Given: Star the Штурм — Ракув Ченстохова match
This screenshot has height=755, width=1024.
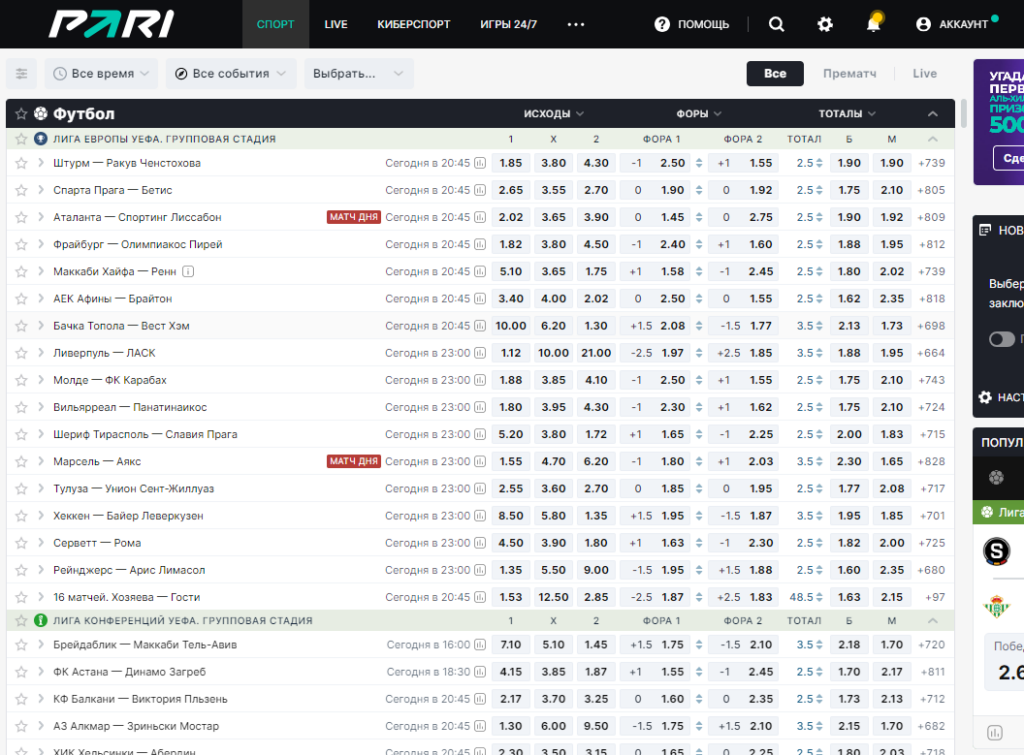Looking at the screenshot, I should coord(21,163).
